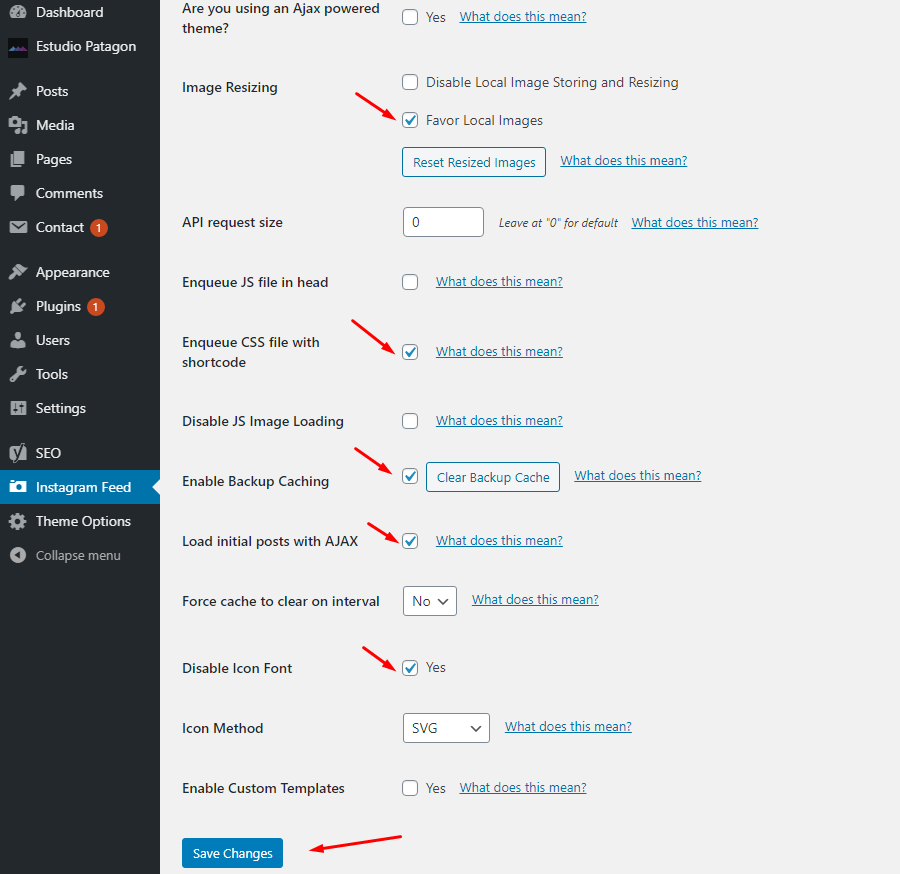Click the Posts pushpin icon
The image size is (900, 874).
click(18, 91)
